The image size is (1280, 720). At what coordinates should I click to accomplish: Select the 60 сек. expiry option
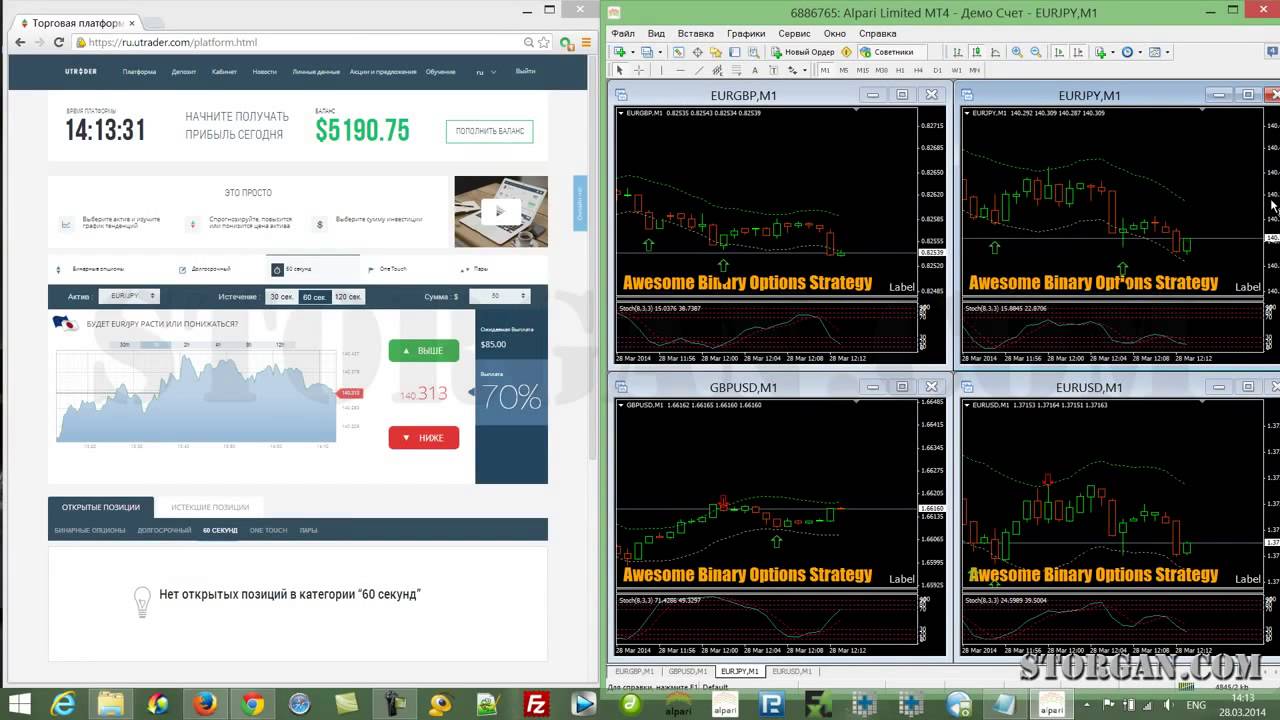[x=315, y=297]
